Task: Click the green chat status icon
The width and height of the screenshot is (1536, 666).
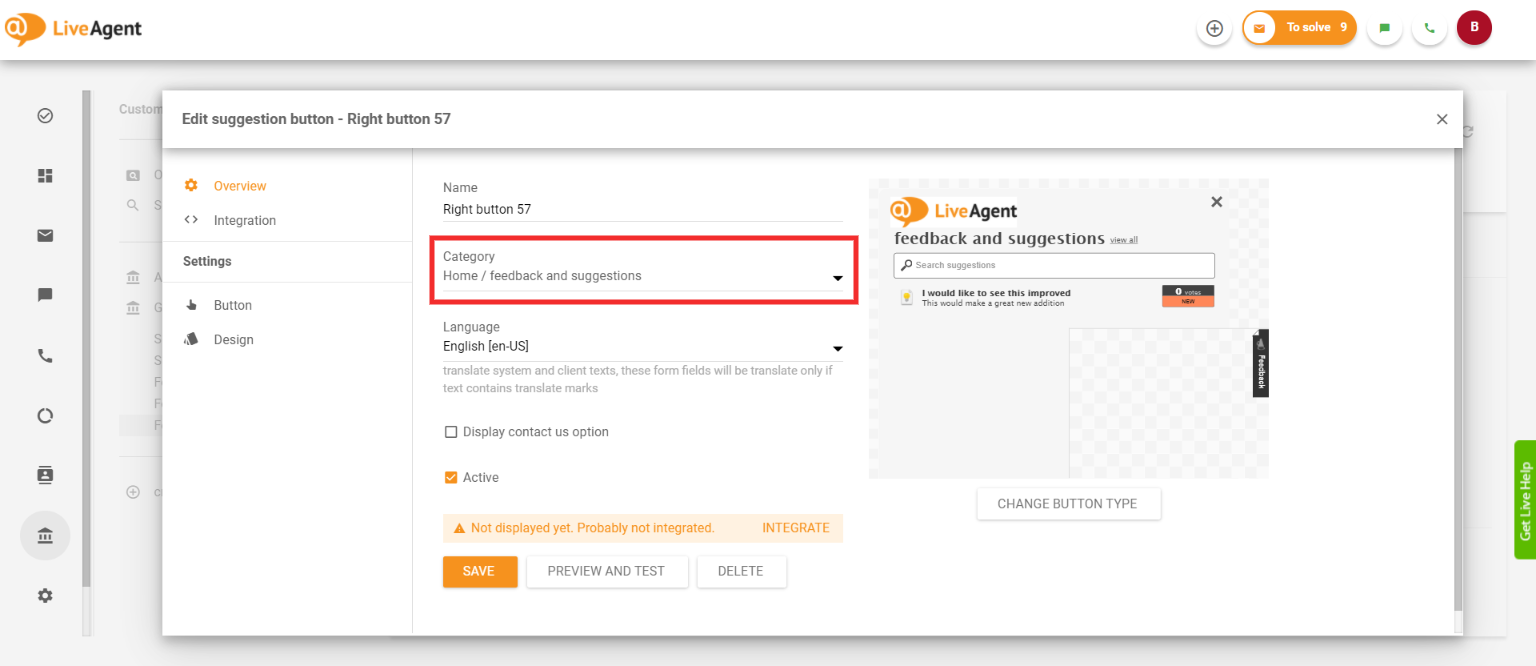Action: tap(1384, 28)
